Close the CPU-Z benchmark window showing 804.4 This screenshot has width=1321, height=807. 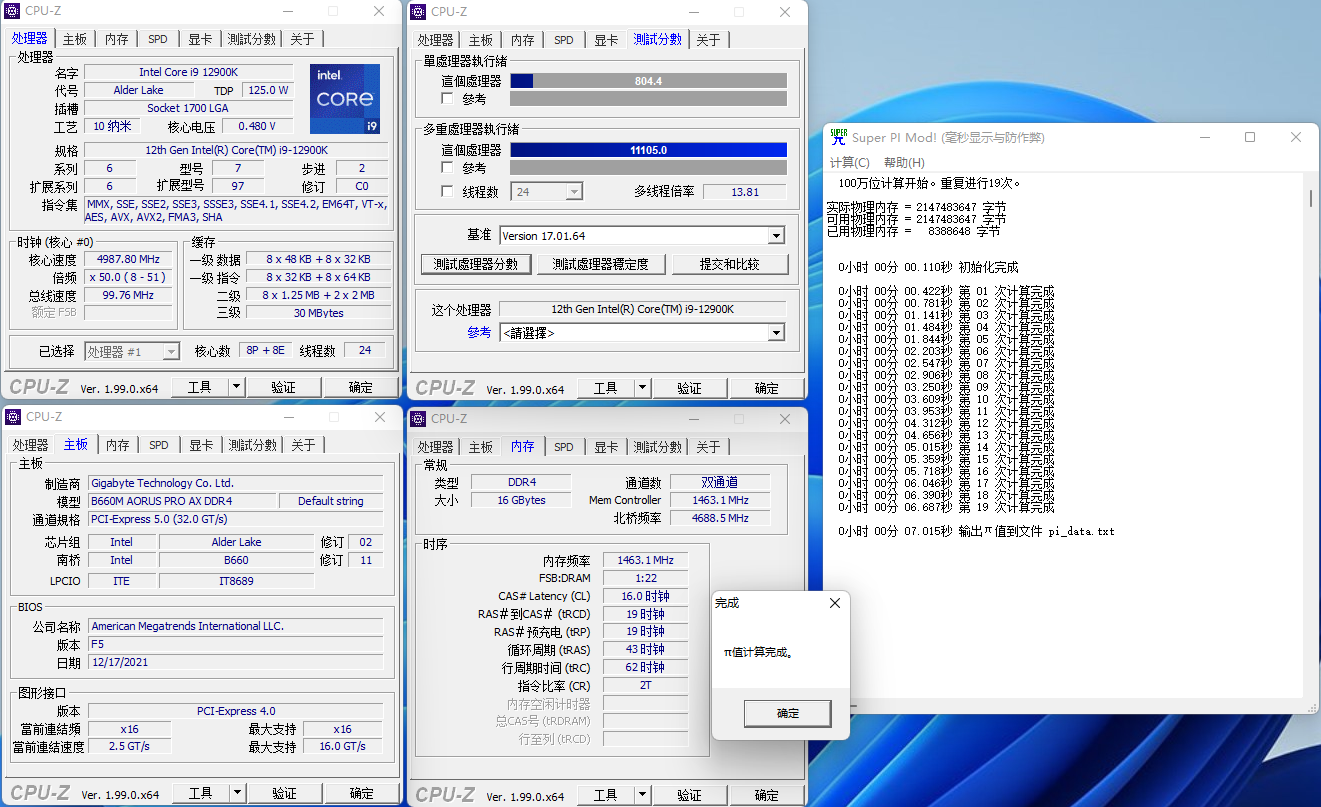(784, 12)
